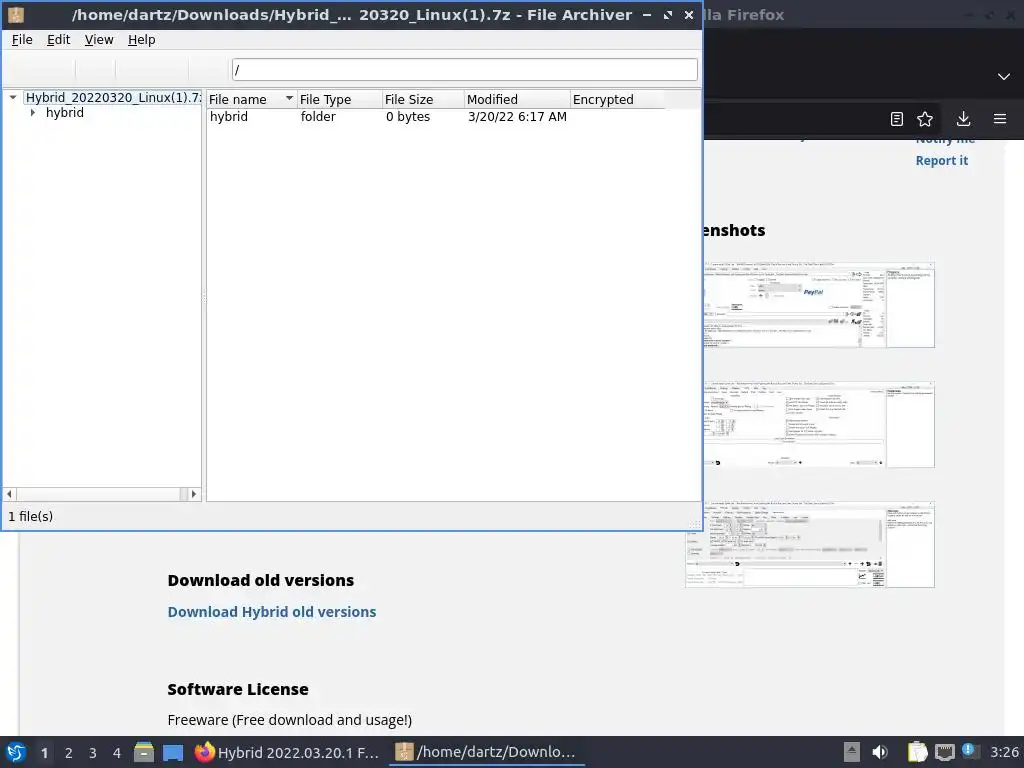Switch to workspace 2

[69, 753]
